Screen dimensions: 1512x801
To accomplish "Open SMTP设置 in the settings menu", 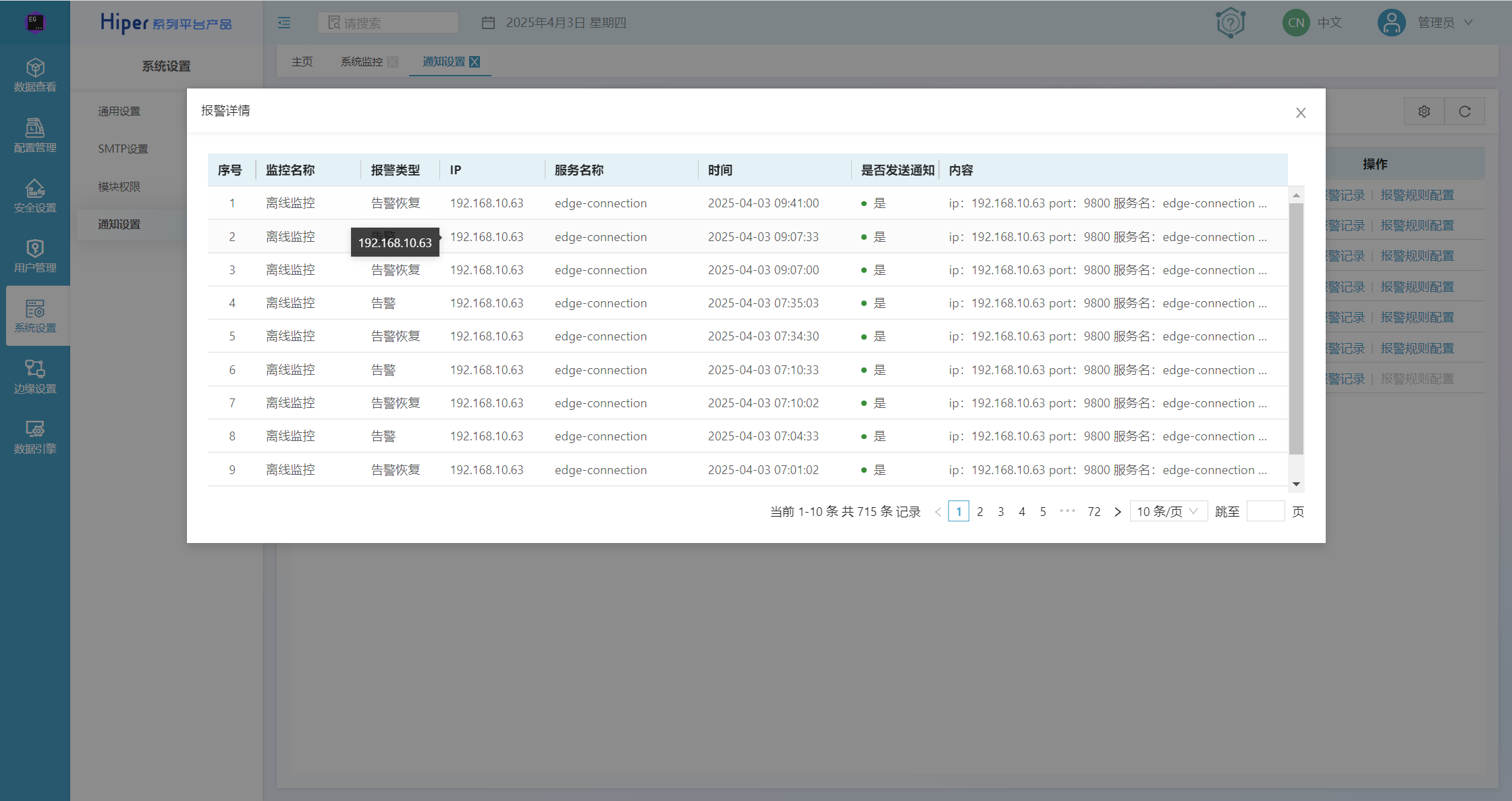I will pos(123,149).
